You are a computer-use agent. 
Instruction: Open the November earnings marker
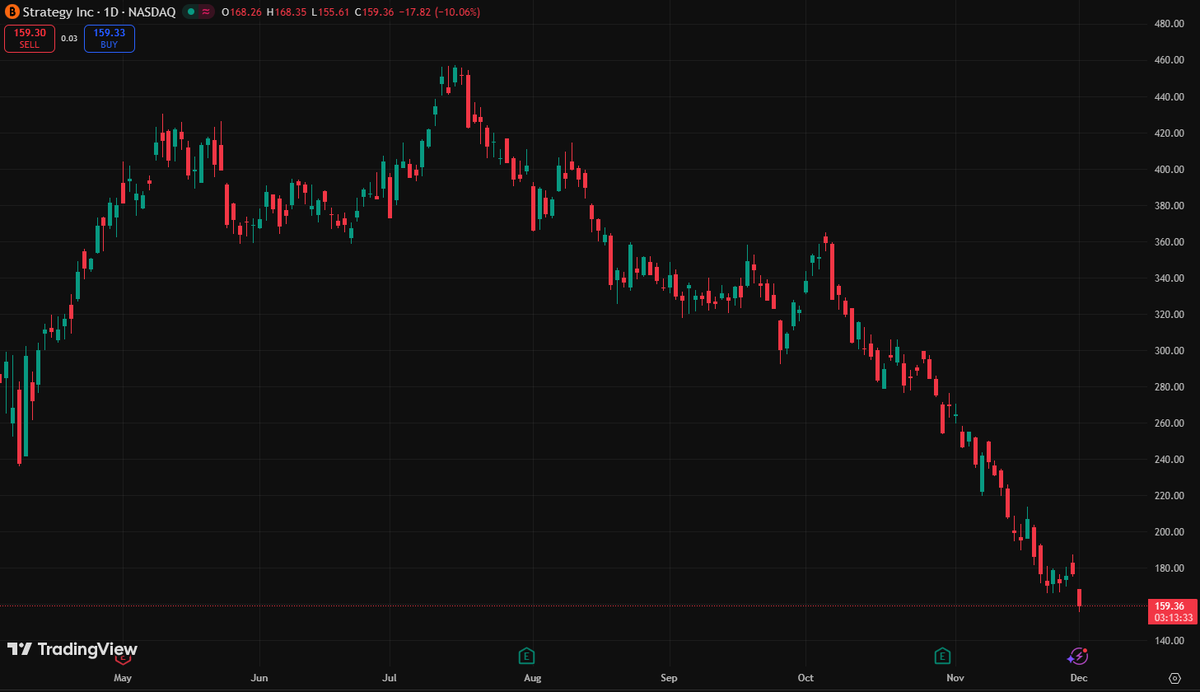click(x=942, y=656)
